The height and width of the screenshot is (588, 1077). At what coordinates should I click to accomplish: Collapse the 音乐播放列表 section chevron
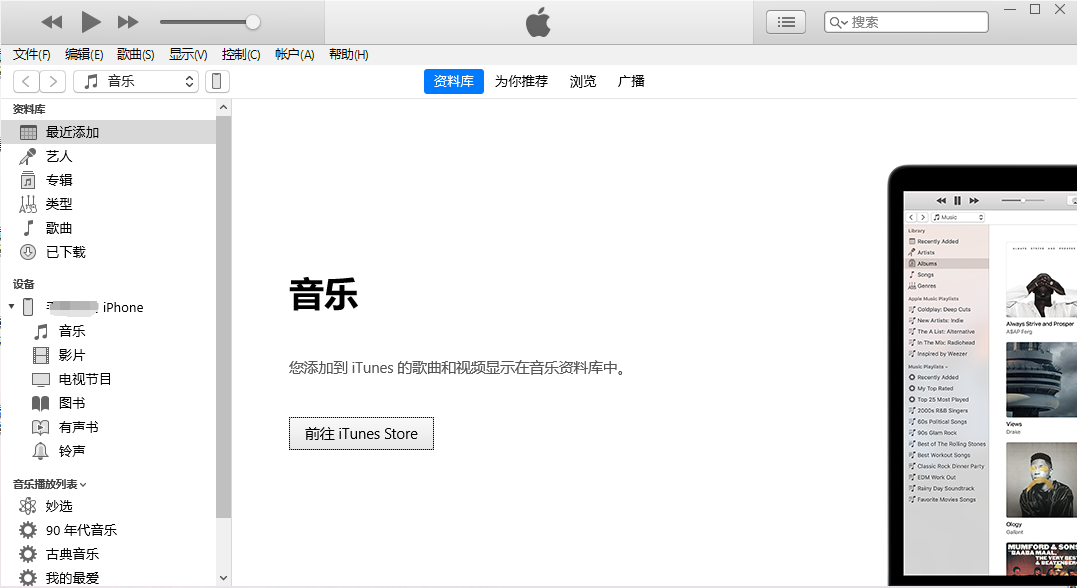click(83, 484)
